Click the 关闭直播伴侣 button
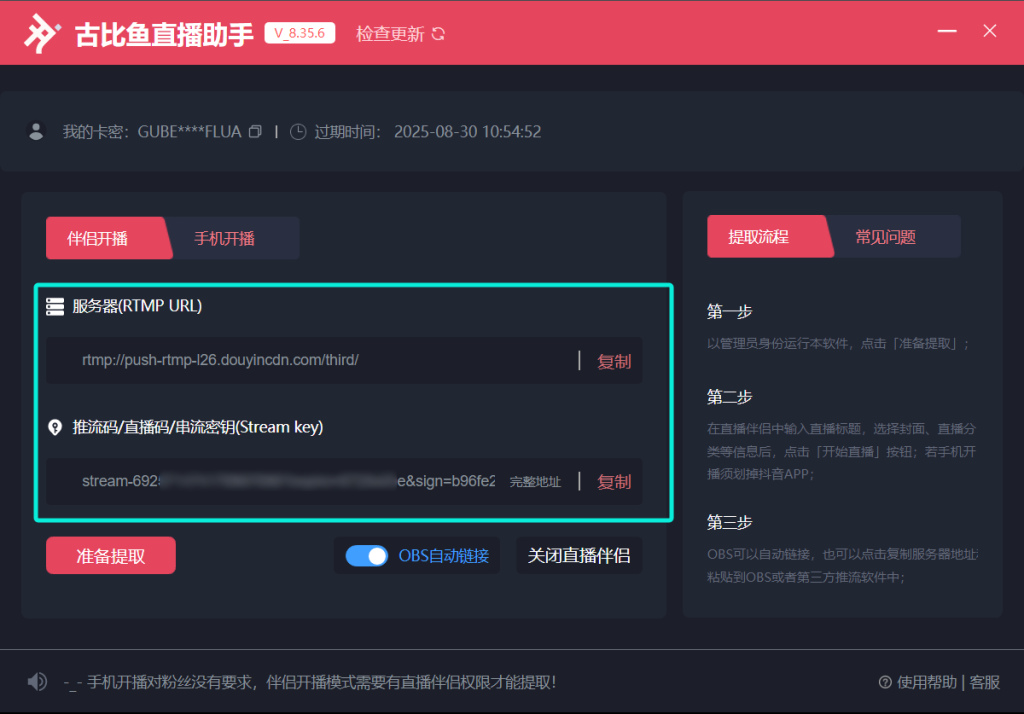This screenshot has width=1024, height=714. tap(579, 556)
